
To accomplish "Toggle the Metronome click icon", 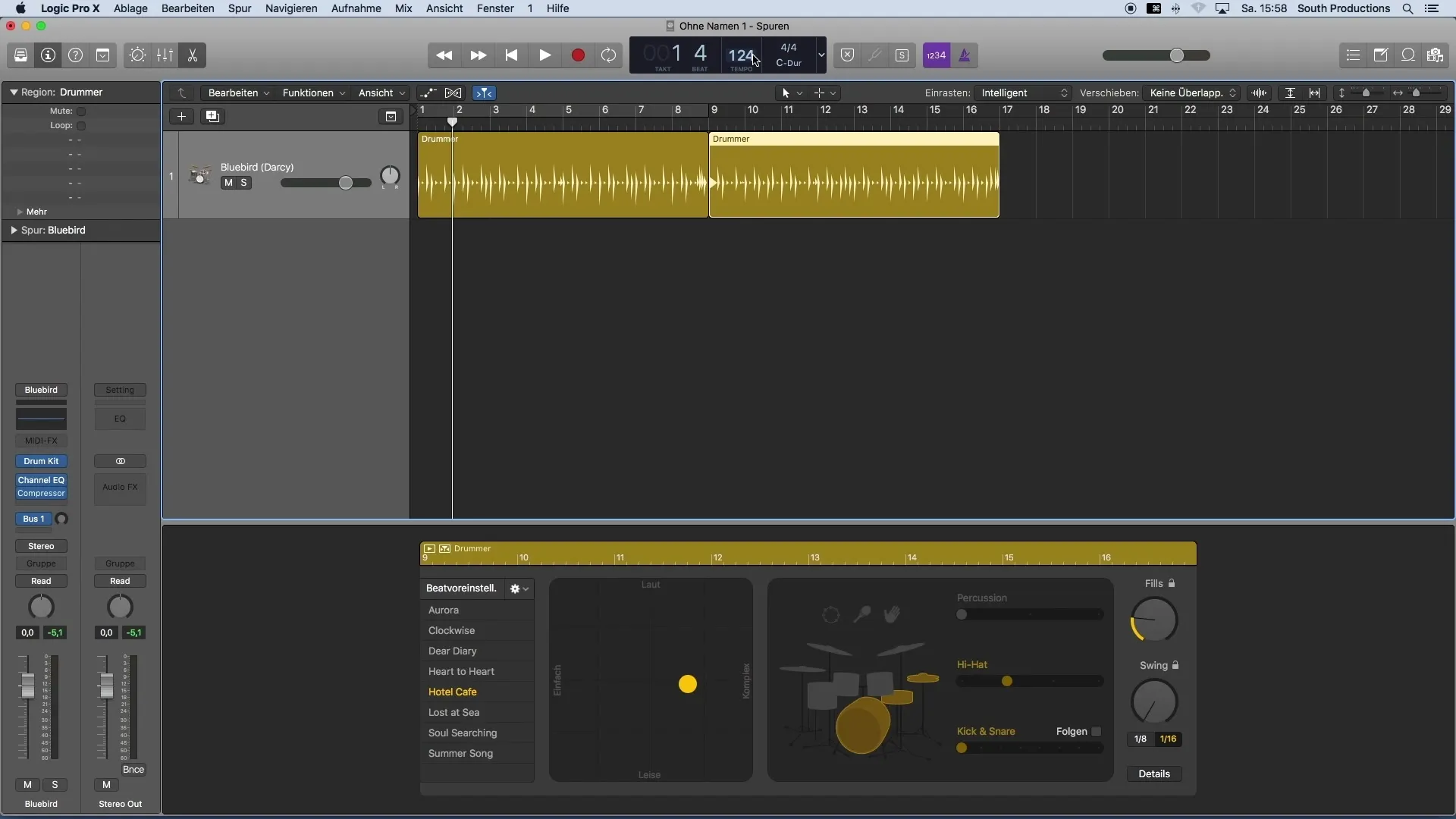I will pos(964,55).
